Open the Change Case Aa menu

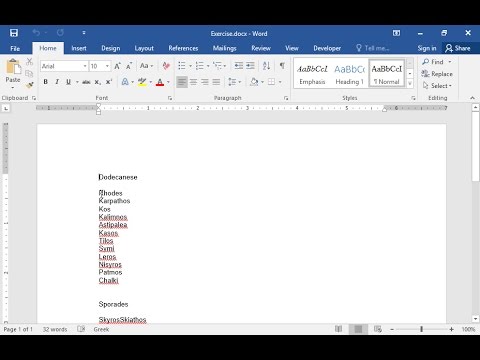coord(146,66)
